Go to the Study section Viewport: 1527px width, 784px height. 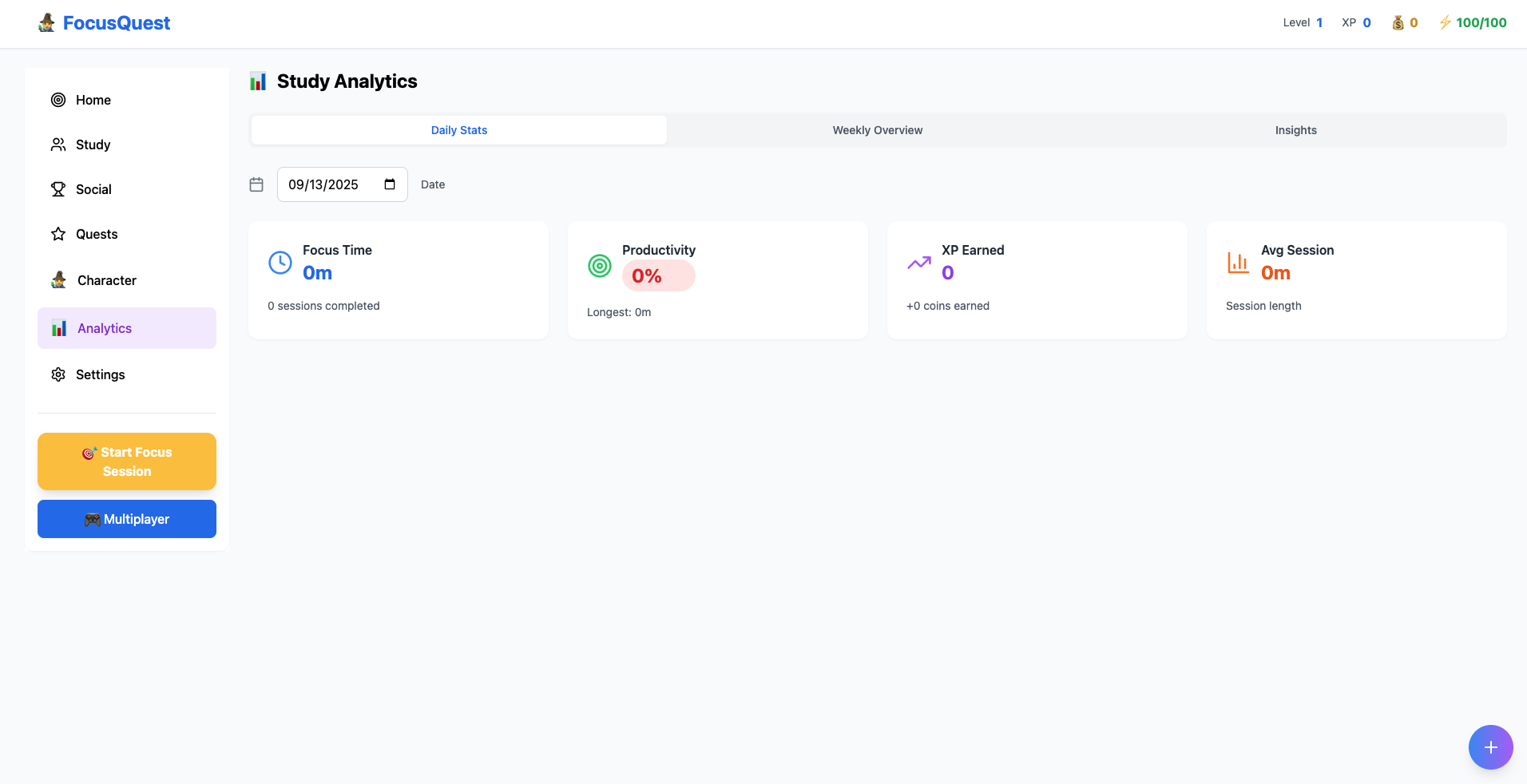[93, 145]
